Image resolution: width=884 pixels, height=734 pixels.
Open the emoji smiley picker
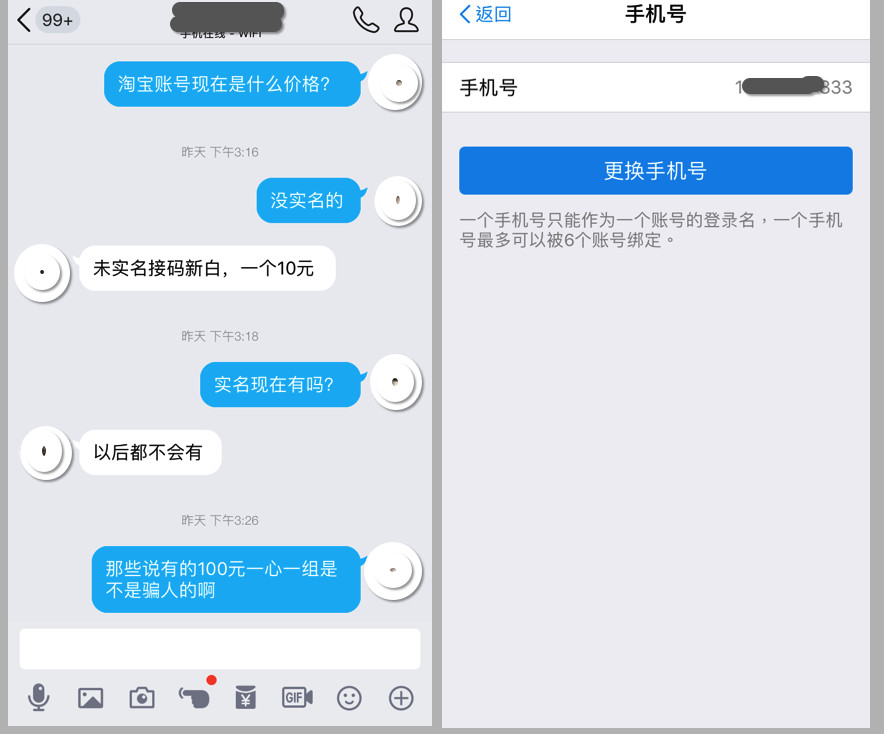click(349, 698)
